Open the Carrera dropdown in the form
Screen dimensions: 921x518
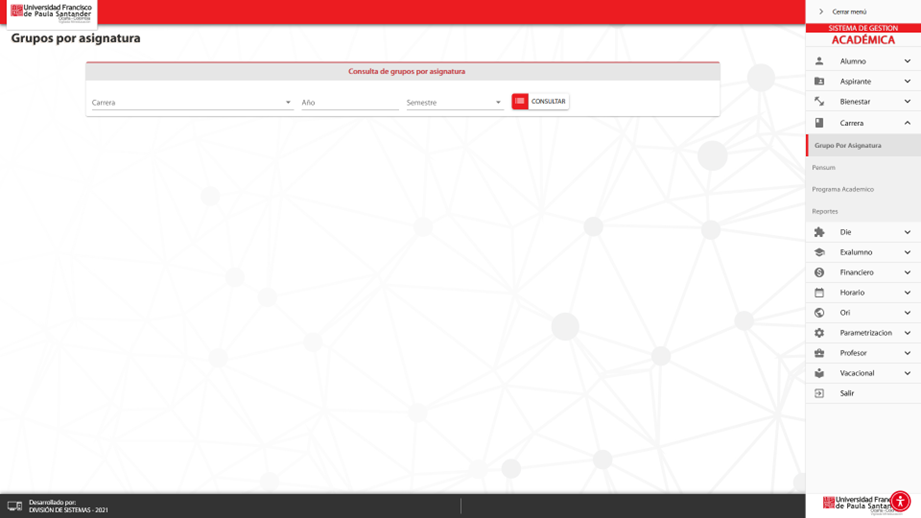190,102
